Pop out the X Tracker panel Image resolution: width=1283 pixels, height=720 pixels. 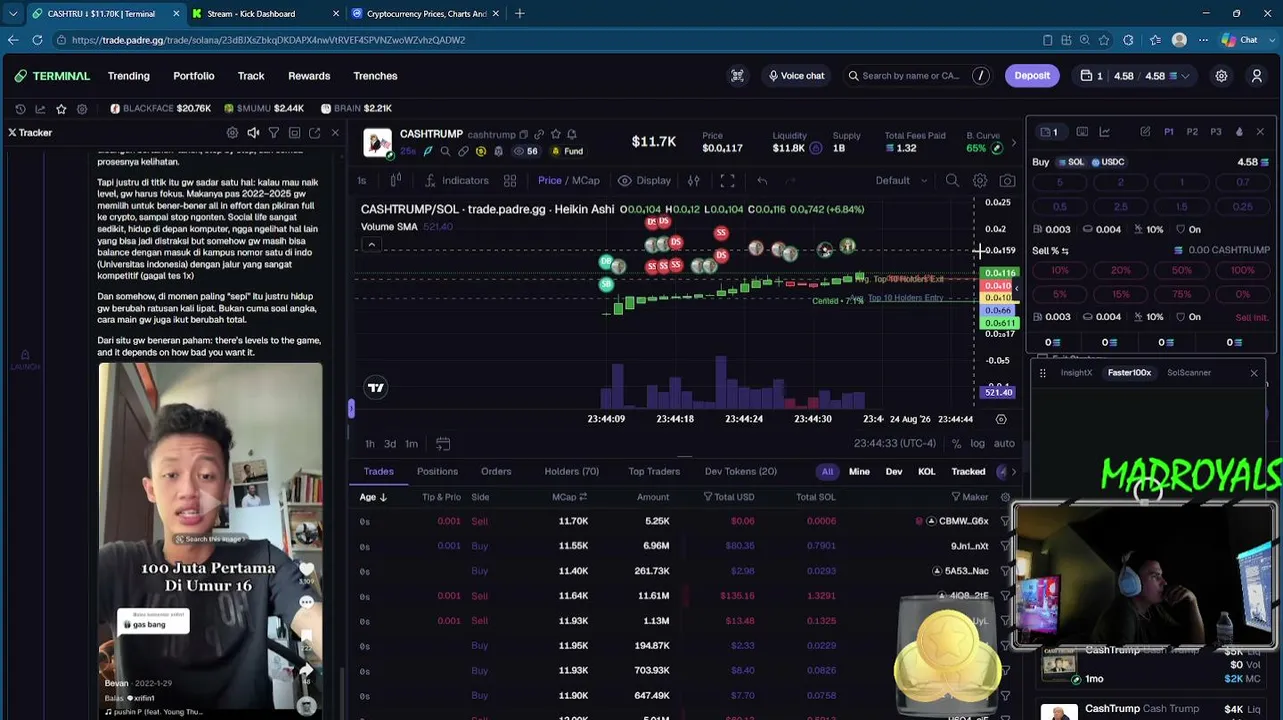coord(315,133)
